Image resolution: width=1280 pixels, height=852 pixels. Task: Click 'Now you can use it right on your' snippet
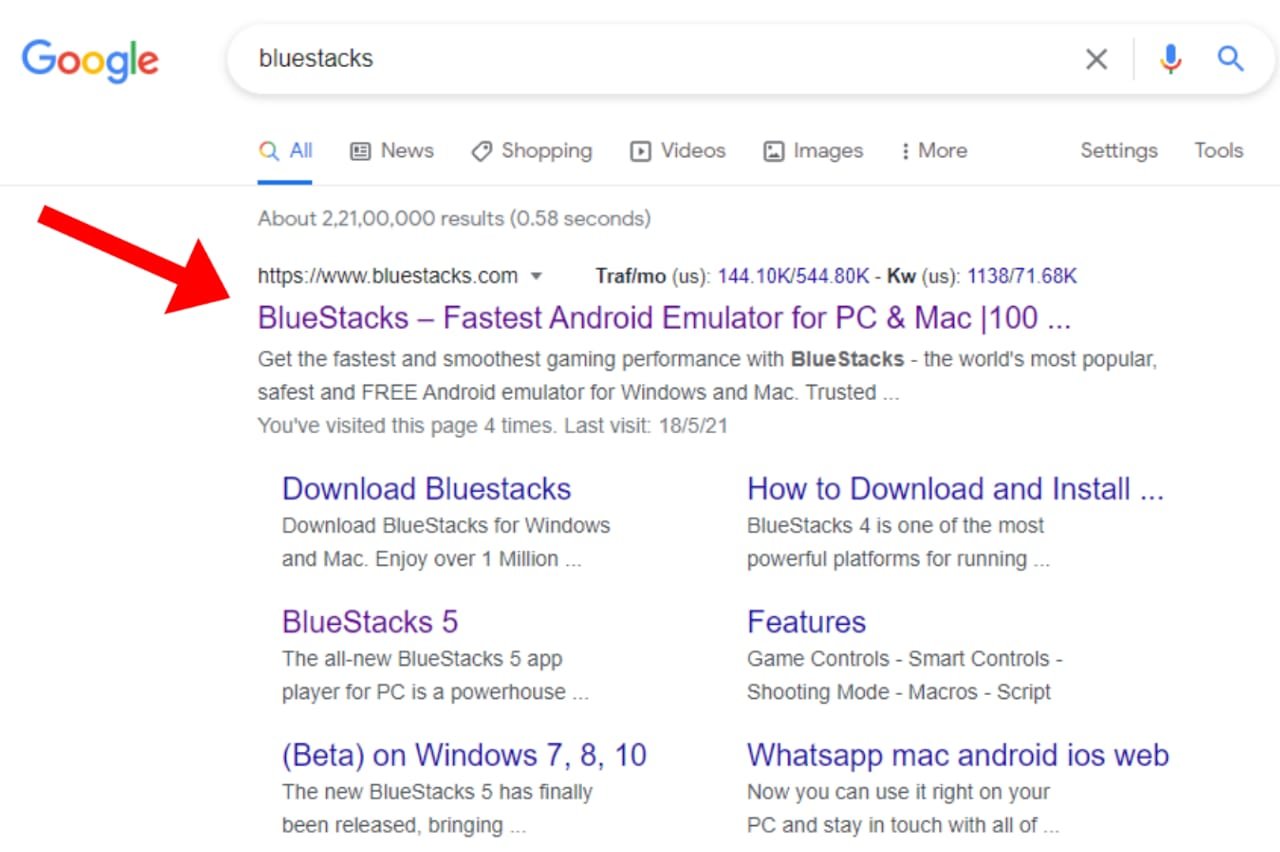tap(903, 808)
